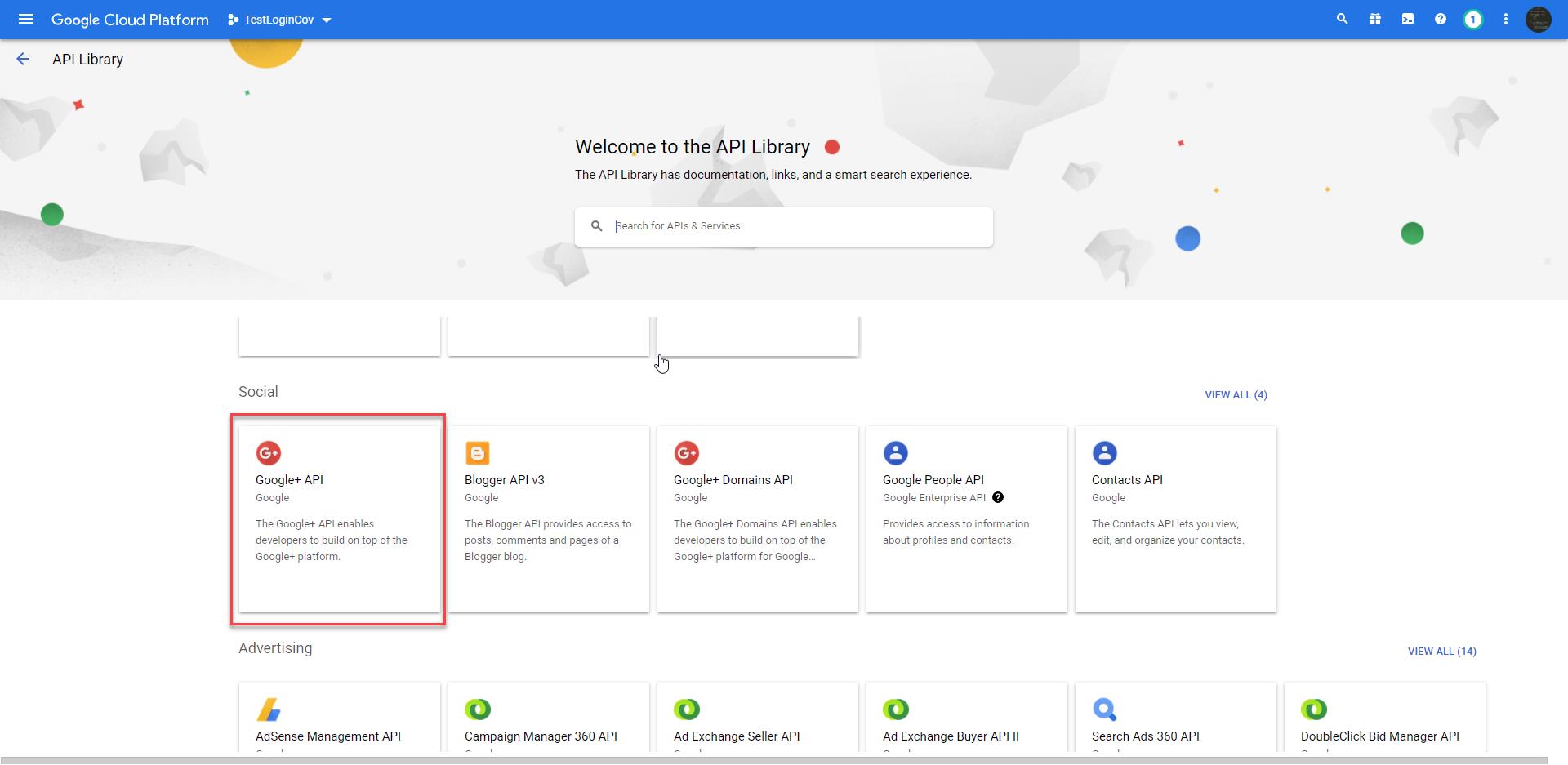
Task: Click the gift free trial icon
Action: coord(1375,19)
